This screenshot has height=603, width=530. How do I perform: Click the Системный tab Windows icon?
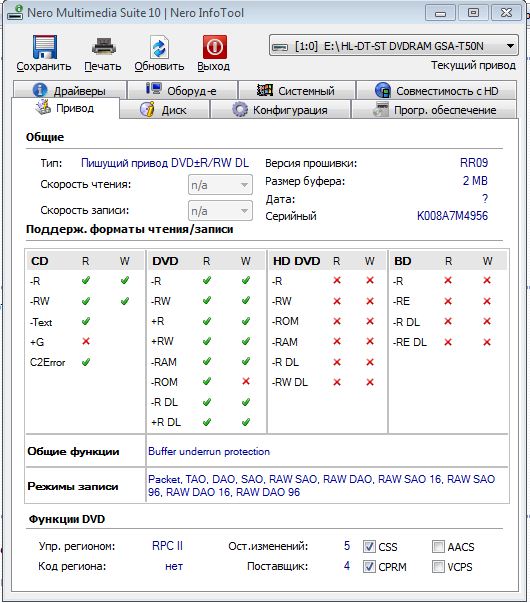point(264,90)
